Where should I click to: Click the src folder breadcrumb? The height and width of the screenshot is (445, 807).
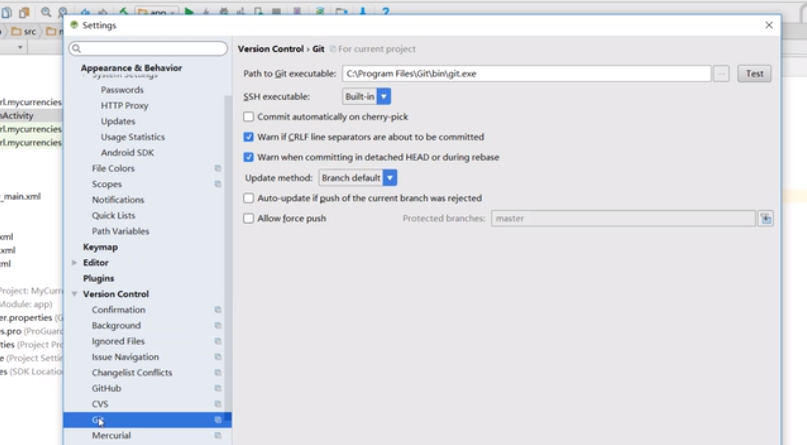[24, 32]
